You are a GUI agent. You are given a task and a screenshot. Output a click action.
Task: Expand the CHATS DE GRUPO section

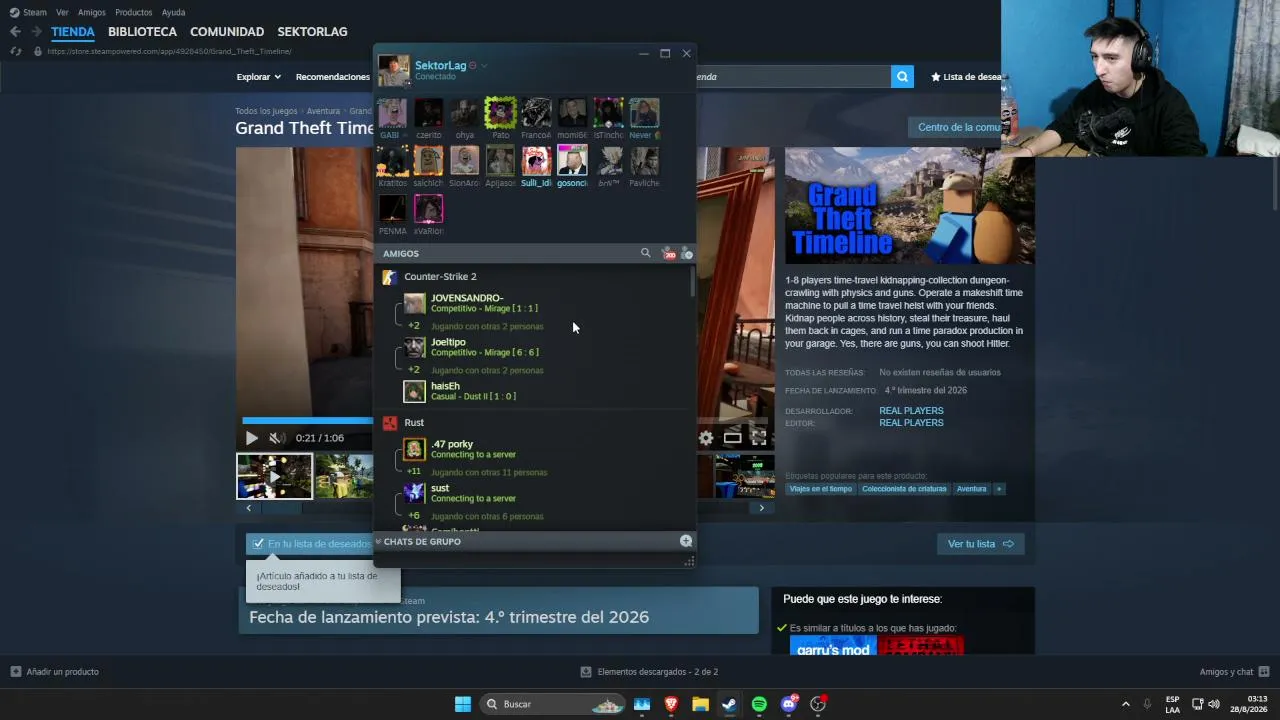coord(422,542)
